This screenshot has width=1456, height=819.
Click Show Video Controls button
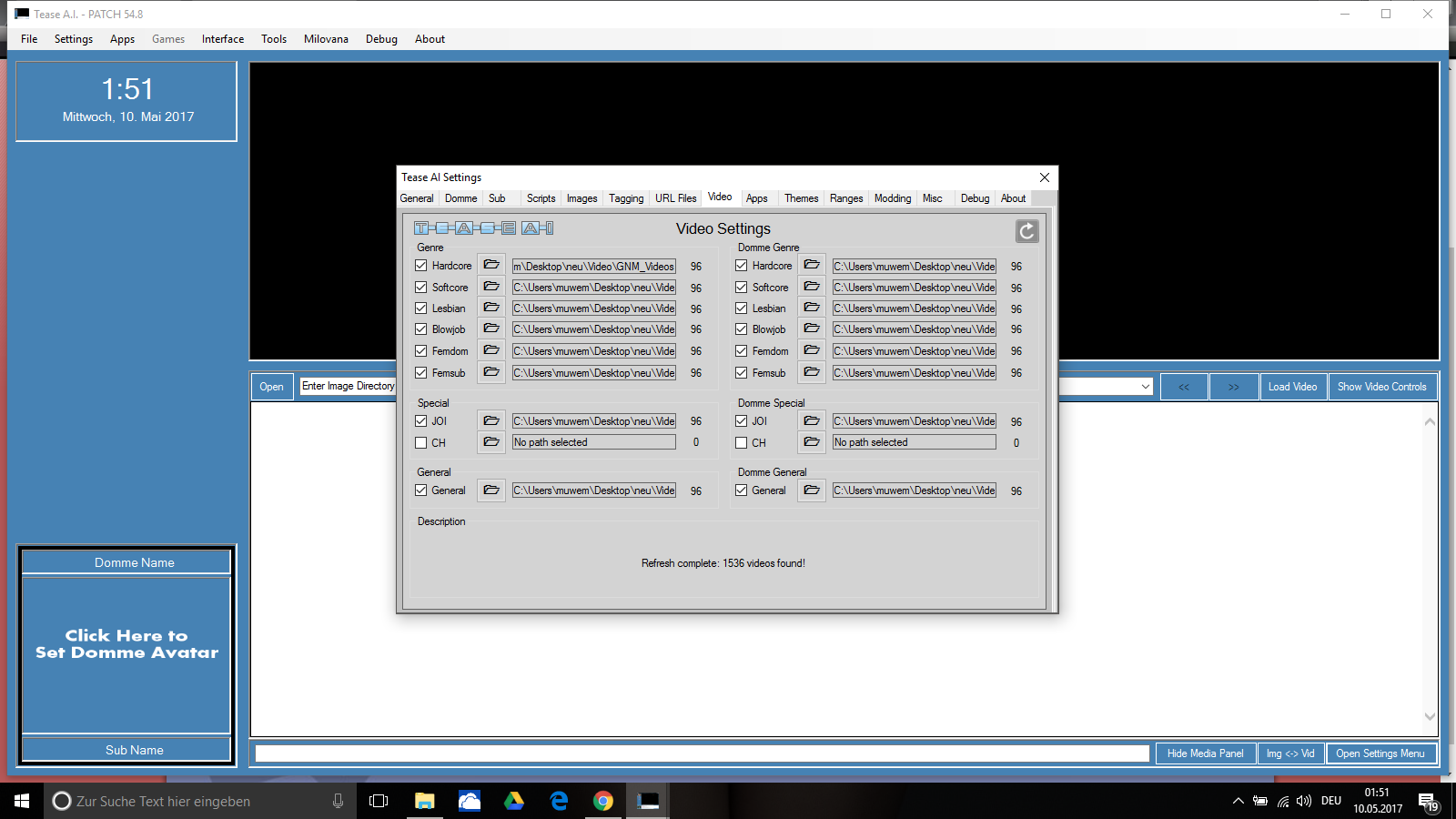pos(1382,387)
